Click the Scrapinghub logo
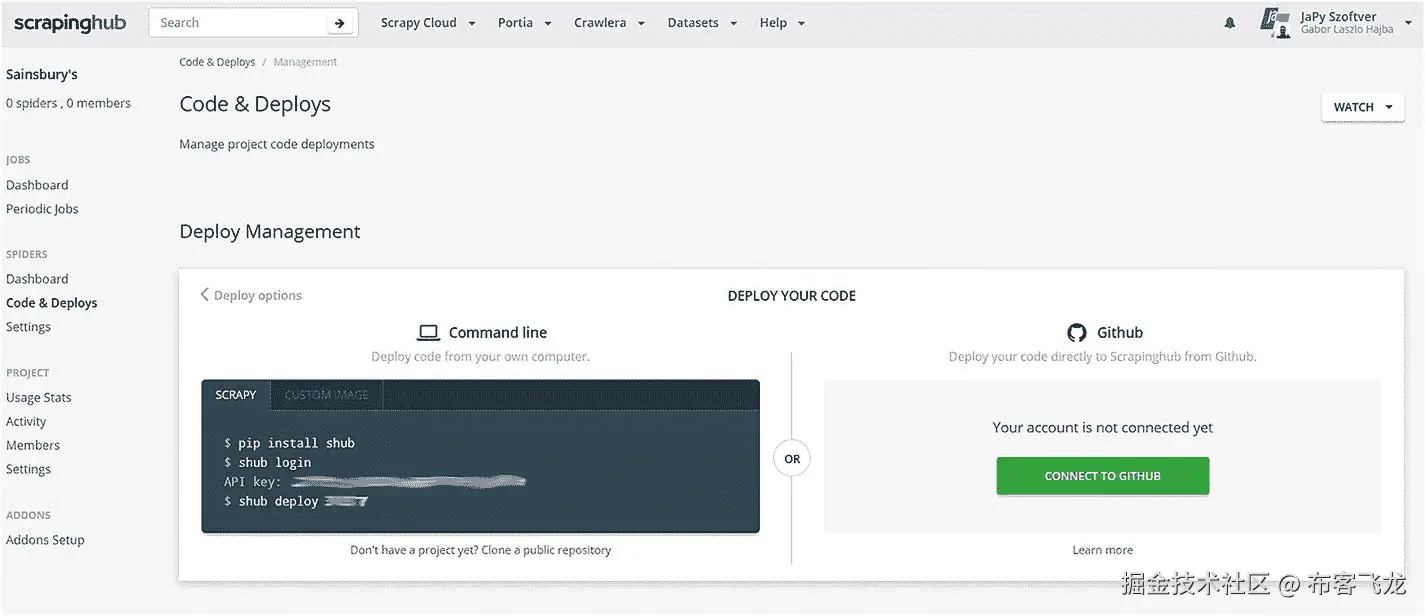 pyautogui.click(x=70, y=23)
